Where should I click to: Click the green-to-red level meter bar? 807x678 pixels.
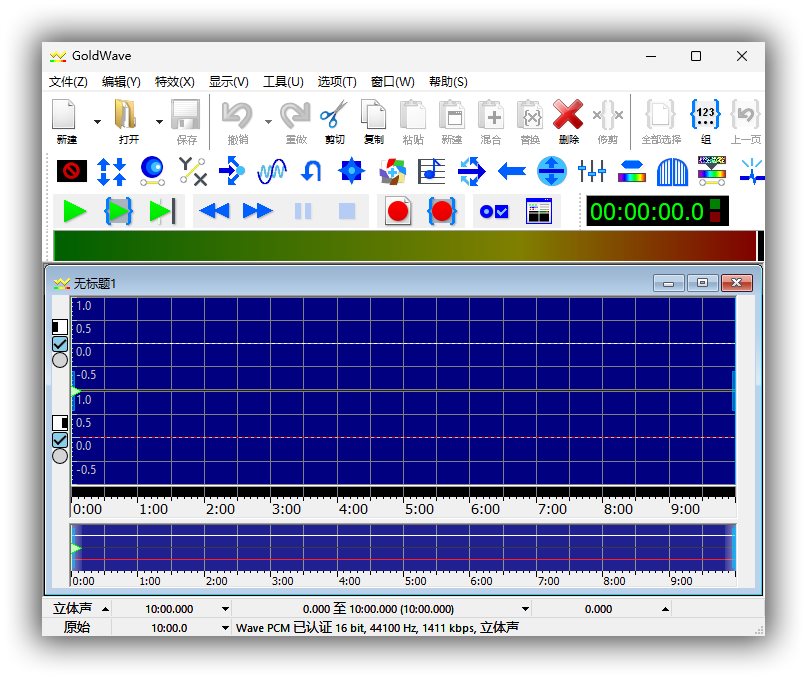(405, 246)
